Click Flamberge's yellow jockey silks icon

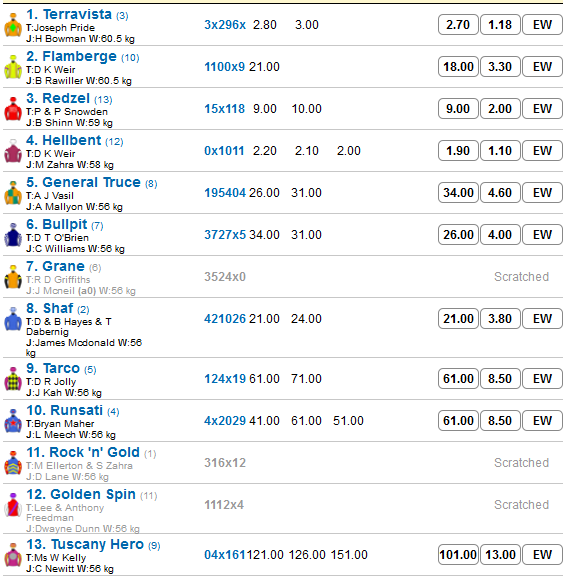click(x=13, y=67)
